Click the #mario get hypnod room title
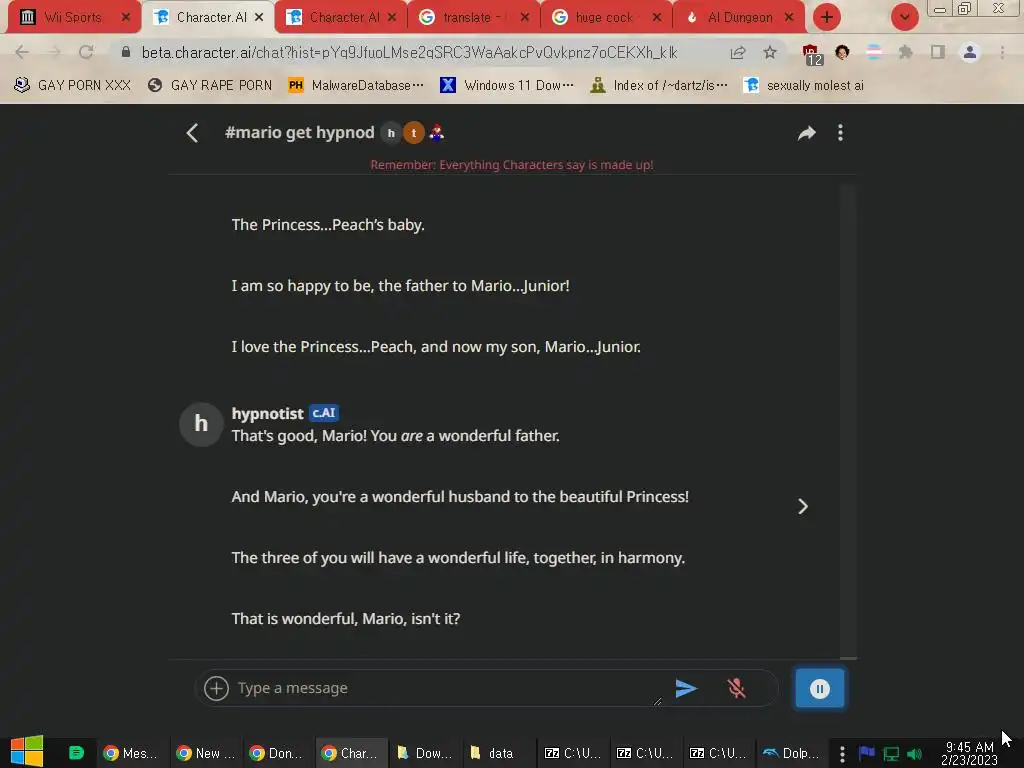1024x768 pixels. (299, 133)
